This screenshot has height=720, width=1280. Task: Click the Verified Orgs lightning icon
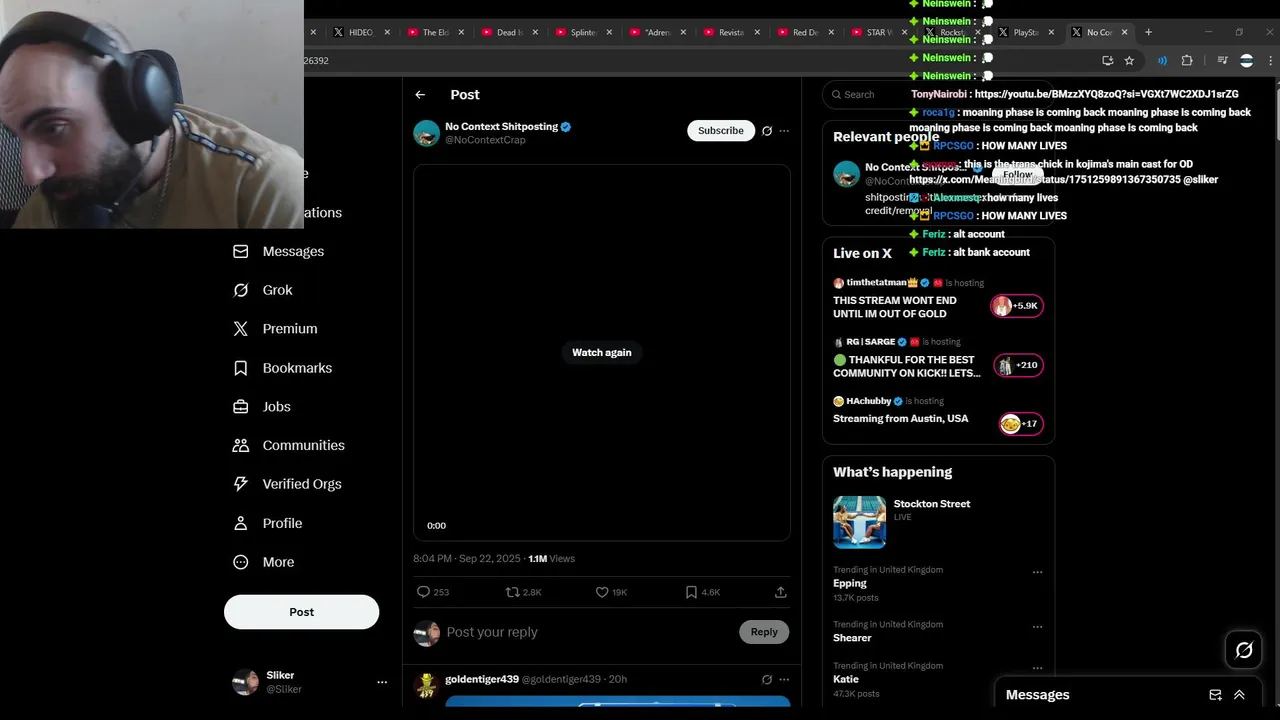240,484
